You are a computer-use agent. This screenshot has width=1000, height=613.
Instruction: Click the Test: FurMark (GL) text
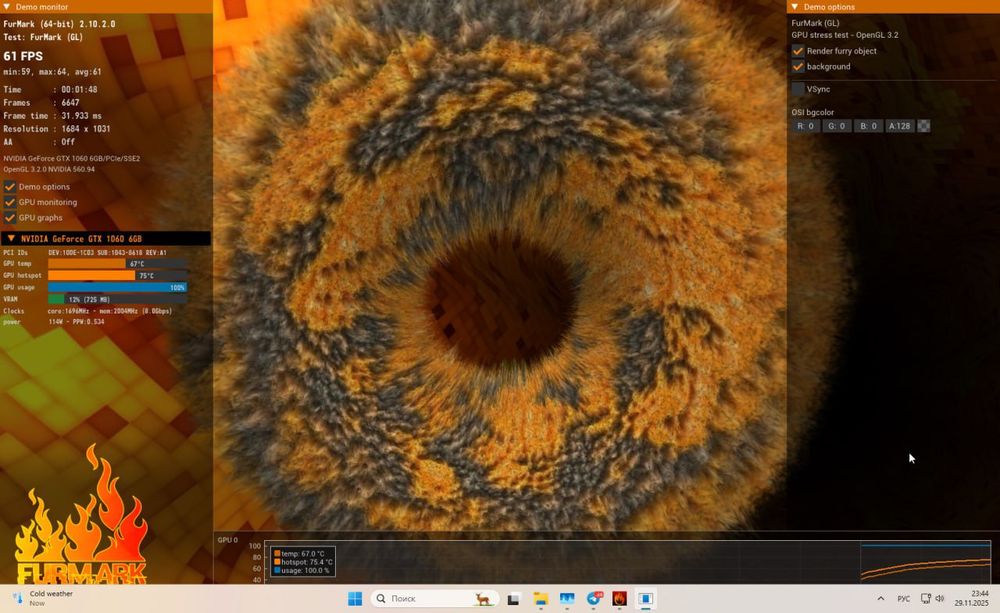43,38
